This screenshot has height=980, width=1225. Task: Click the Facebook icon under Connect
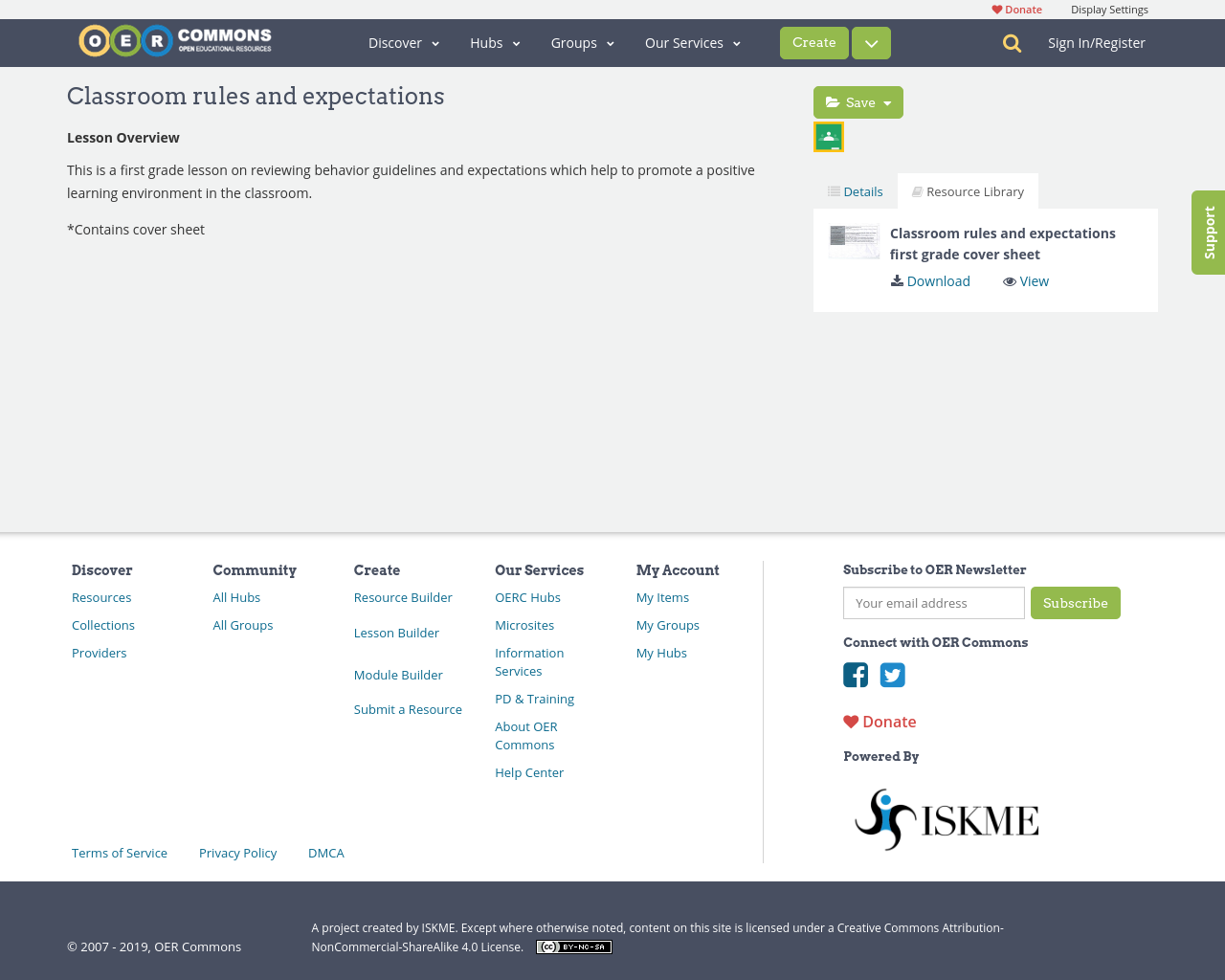[x=855, y=676]
